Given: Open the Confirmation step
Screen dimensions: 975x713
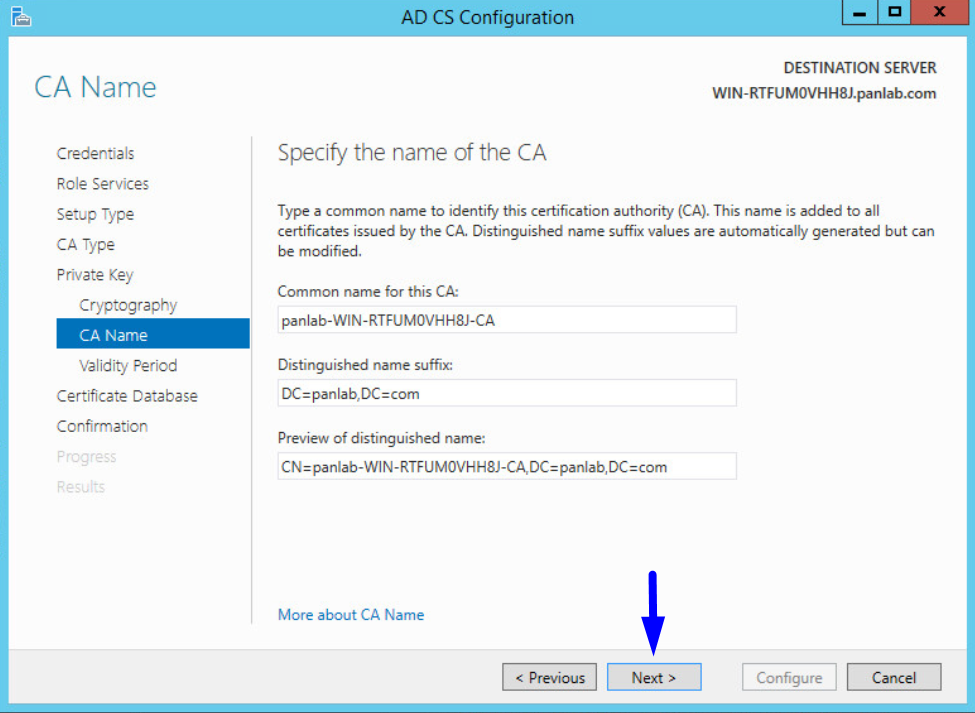Looking at the screenshot, I should tap(102, 425).
